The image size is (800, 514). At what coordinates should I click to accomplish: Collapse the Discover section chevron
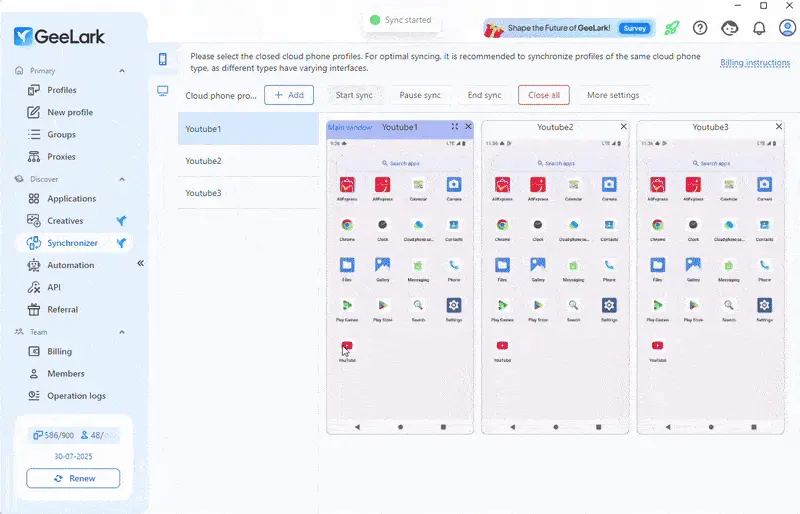pos(122,179)
